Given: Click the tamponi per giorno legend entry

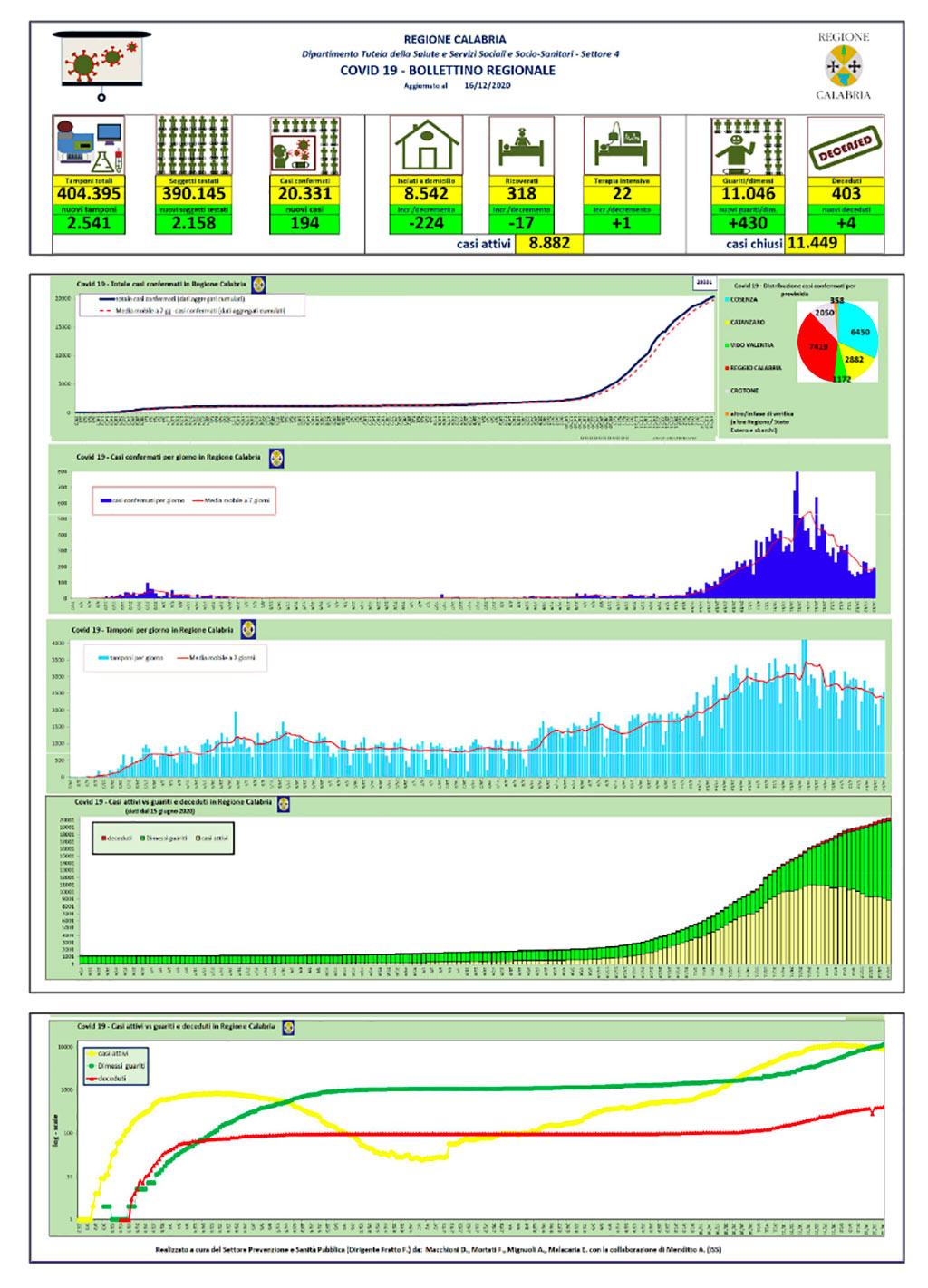Looking at the screenshot, I should (131, 658).
